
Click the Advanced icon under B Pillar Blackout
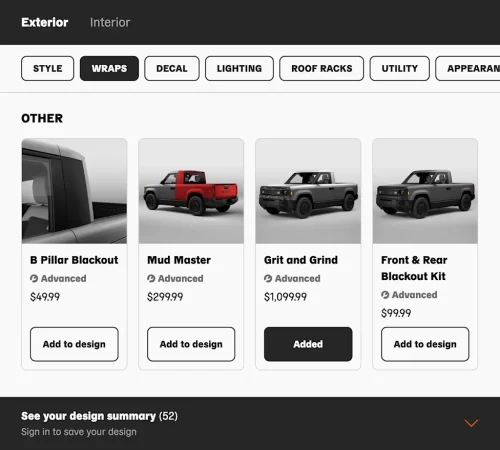tap(34, 278)
